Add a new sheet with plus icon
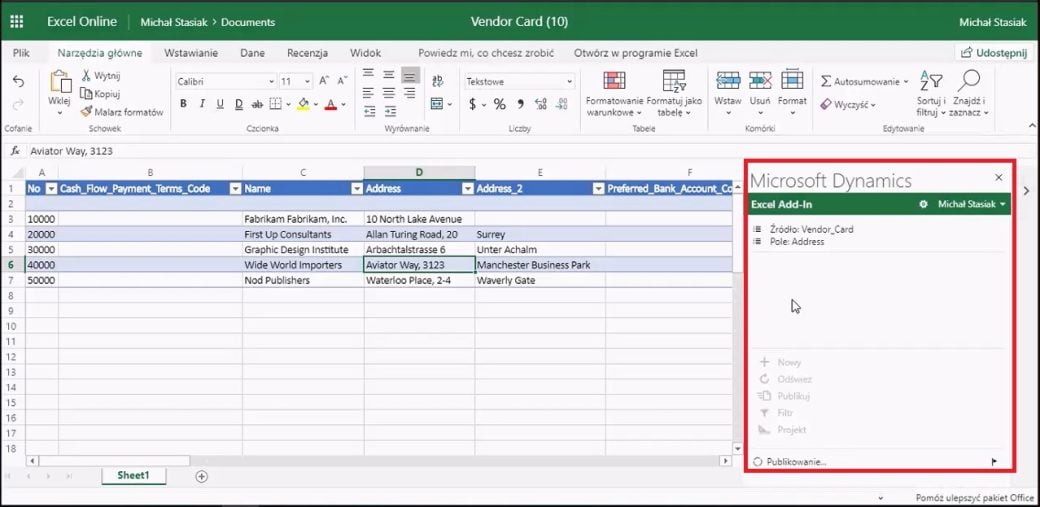The height and width of the screenshot is (507, 1040). coord(202,476)
